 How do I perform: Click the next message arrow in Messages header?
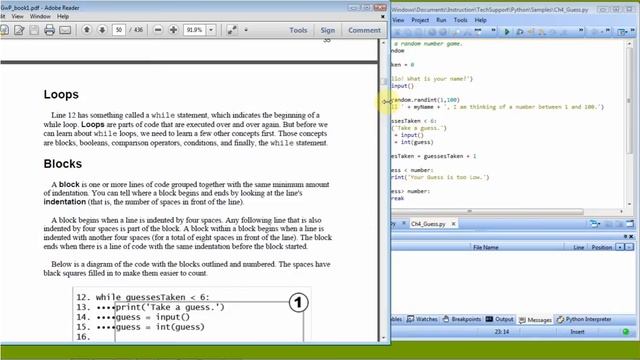tap(629, 247)
